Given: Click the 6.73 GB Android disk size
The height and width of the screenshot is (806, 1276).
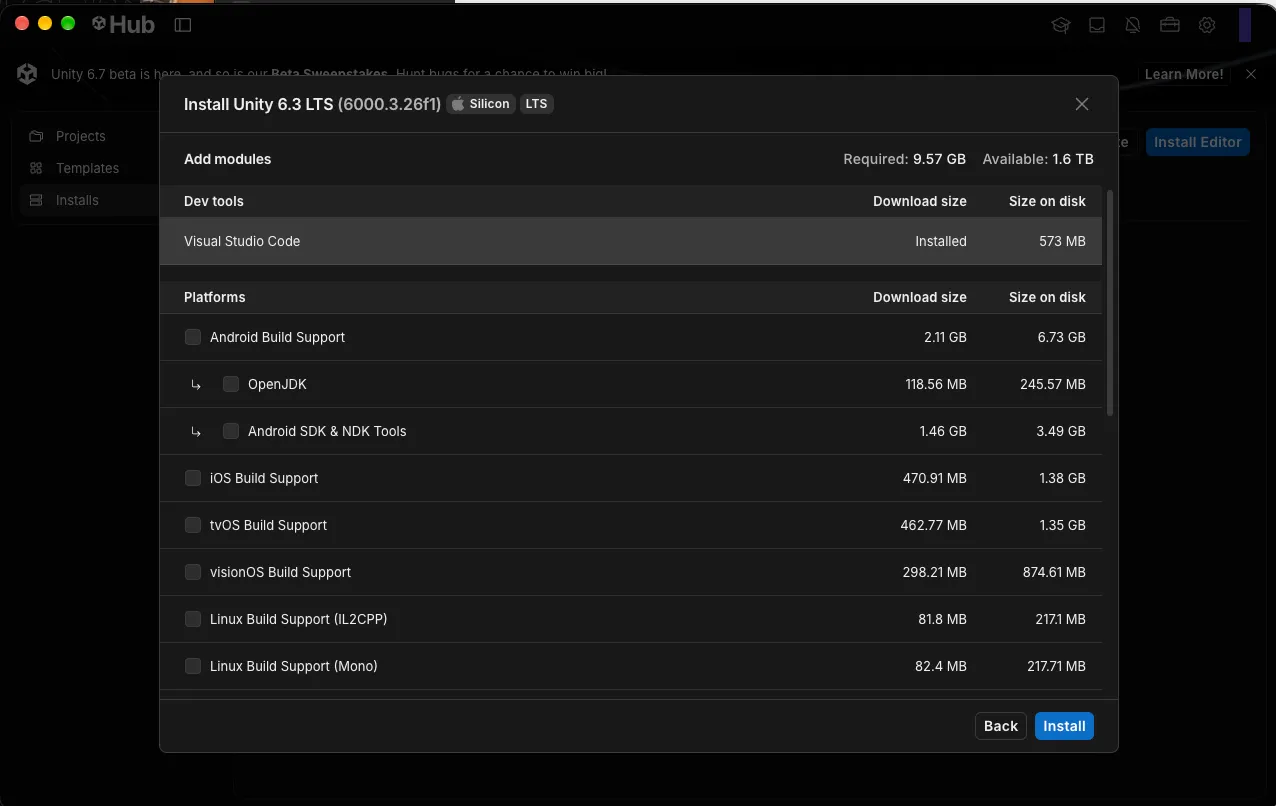Looking at the screenshot, I should (1062, 337).
